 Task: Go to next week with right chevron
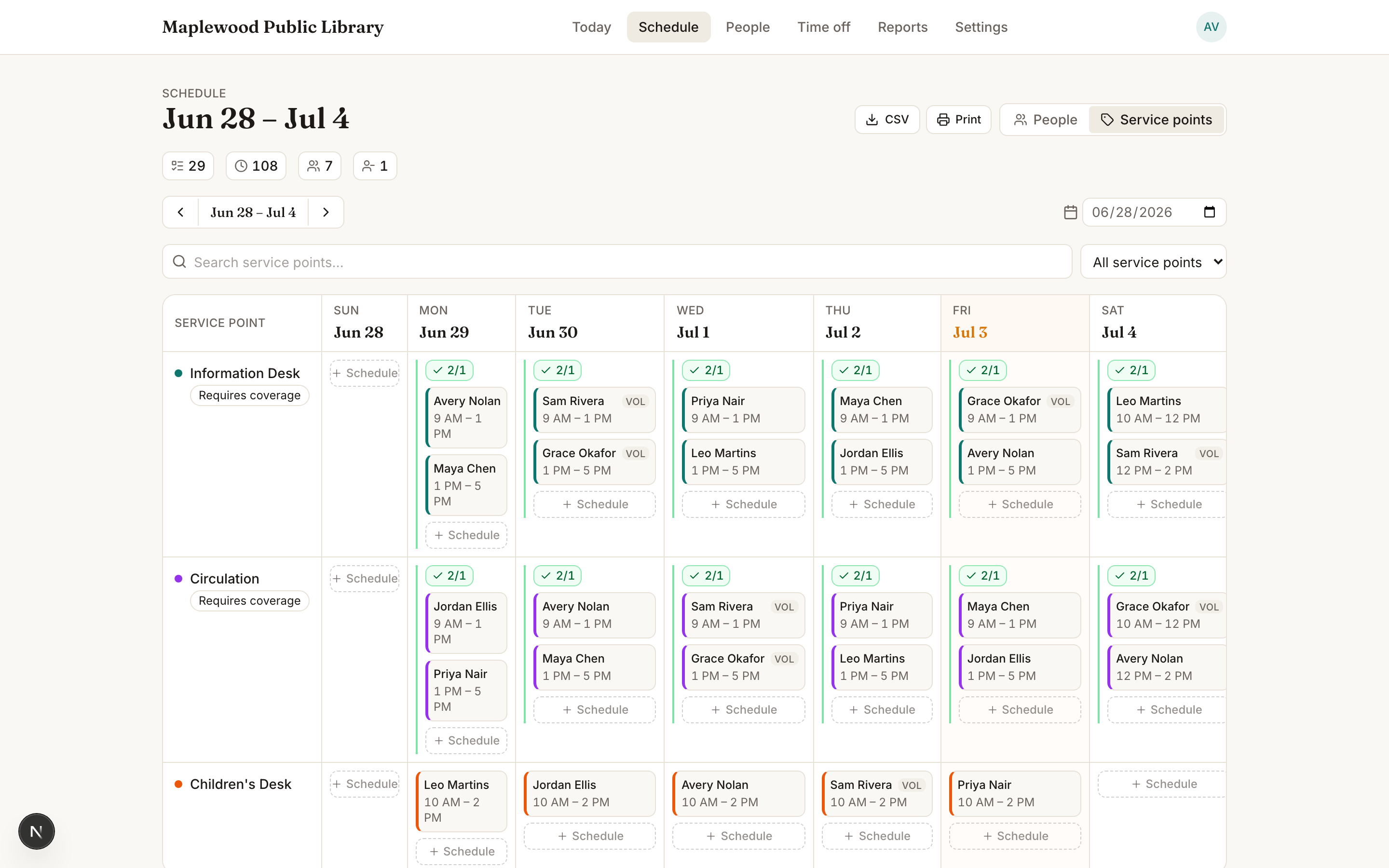tap(326, 212)
